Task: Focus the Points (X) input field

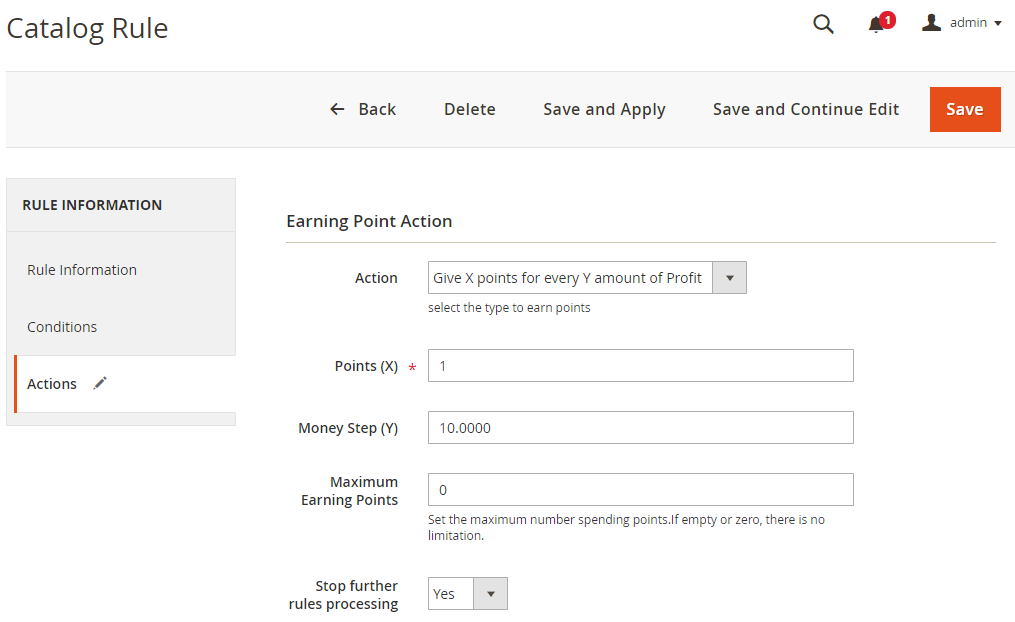Action: 640,366
